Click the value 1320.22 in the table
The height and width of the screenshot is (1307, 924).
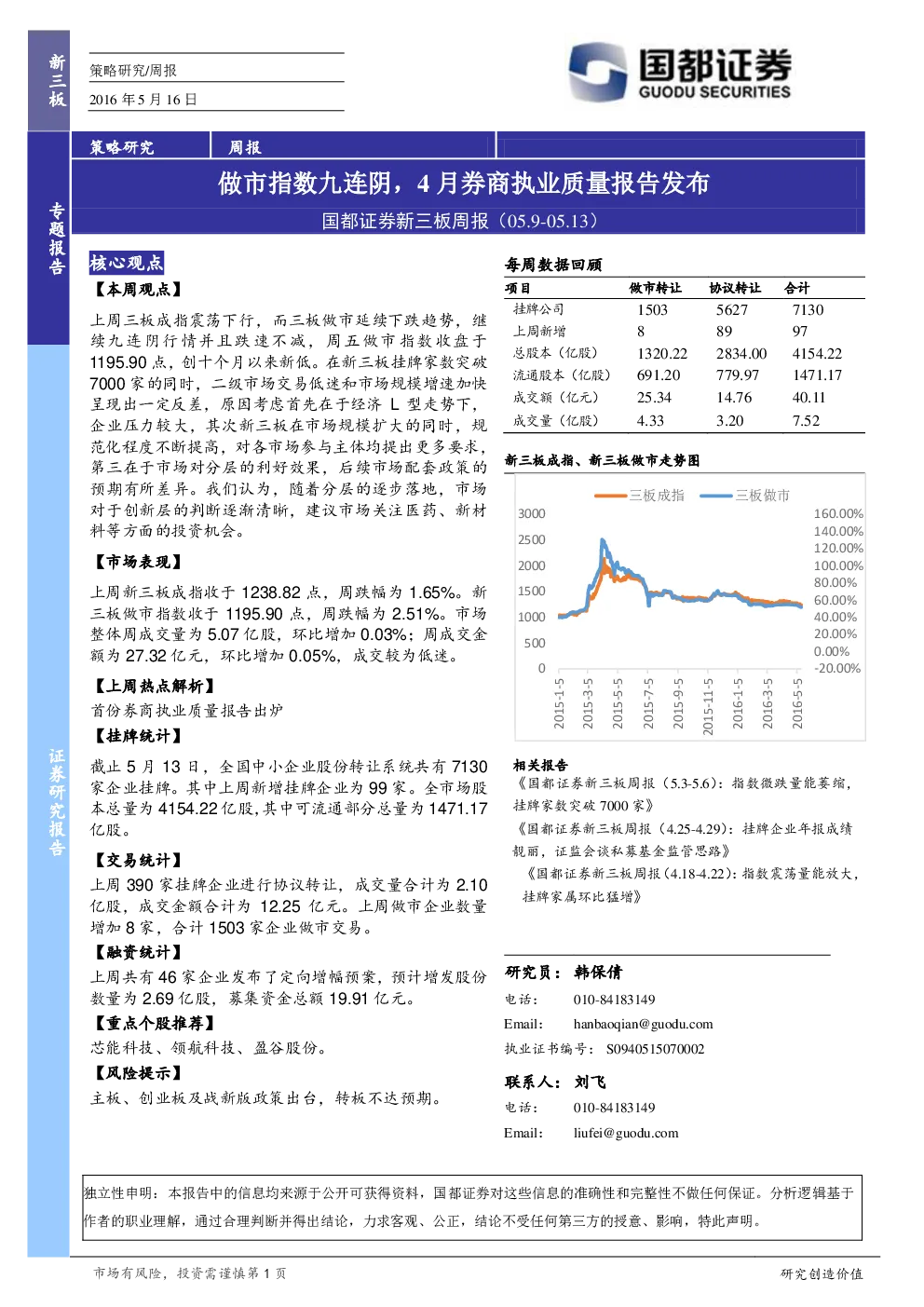point(662,354)
